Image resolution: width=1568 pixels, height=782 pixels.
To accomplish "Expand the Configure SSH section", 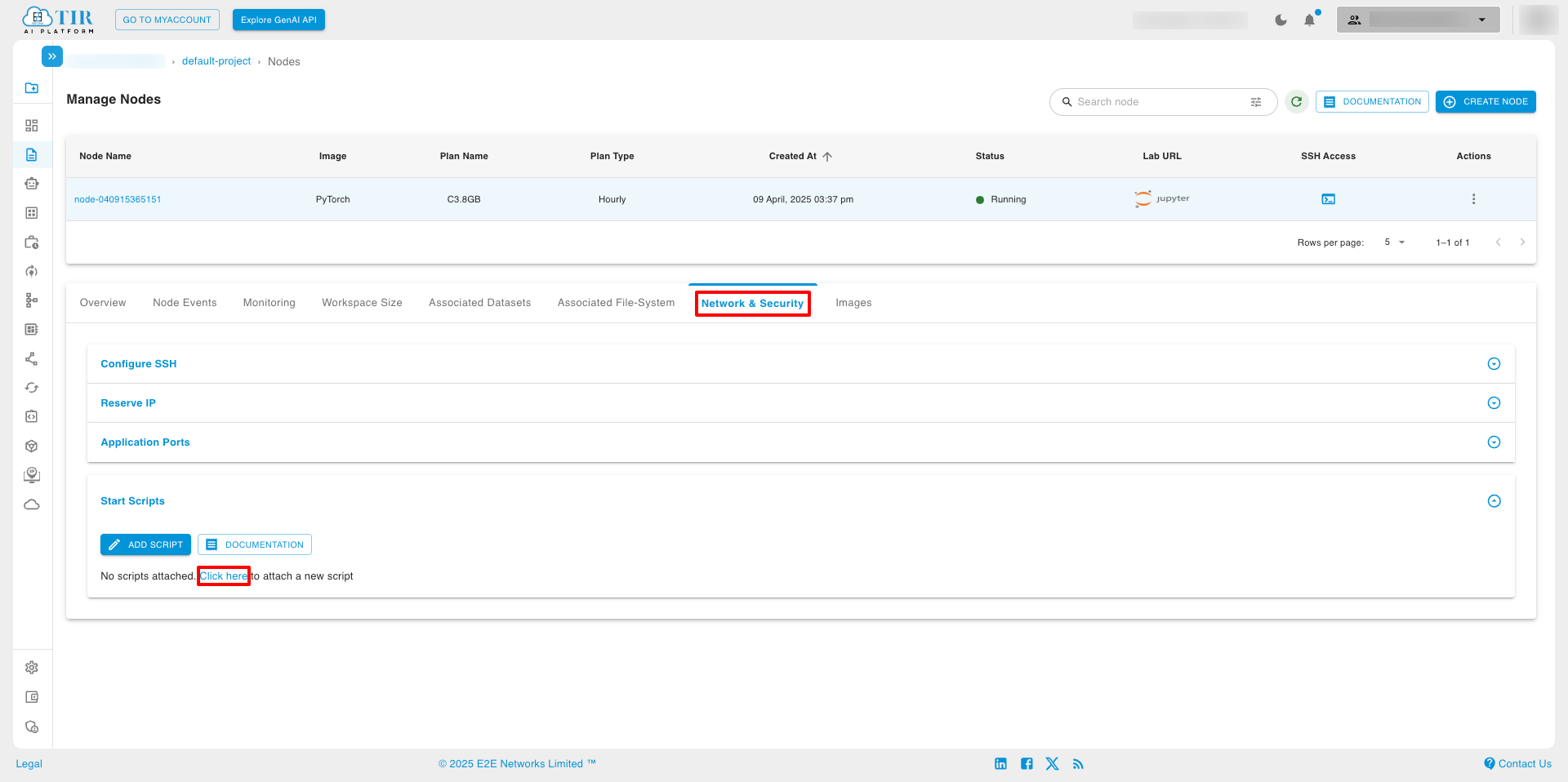I will [x=1494, y=364].
